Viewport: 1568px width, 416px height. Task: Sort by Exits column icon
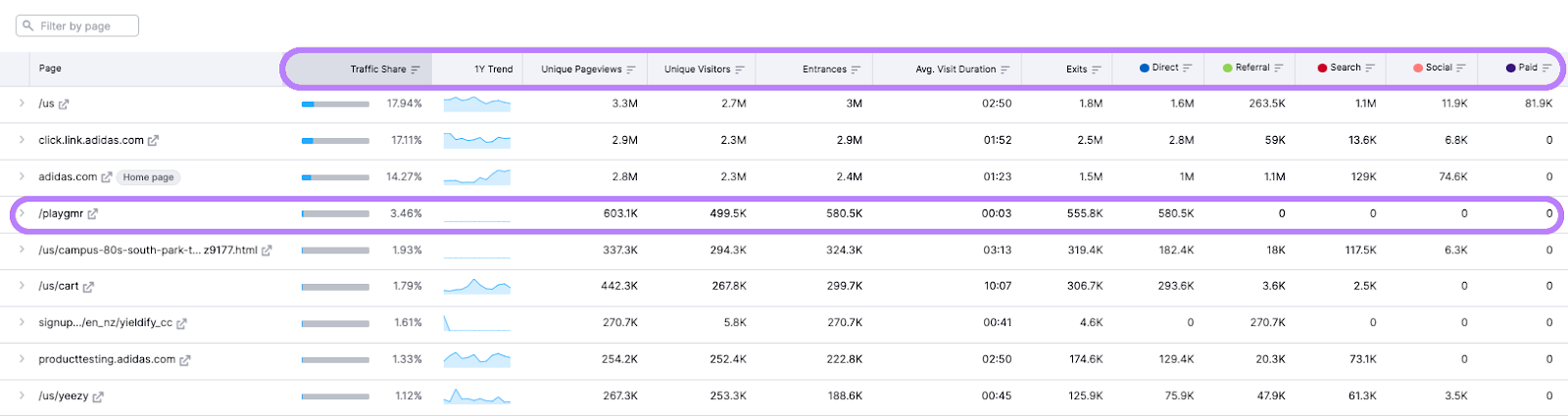click(x=1097, y=69)
